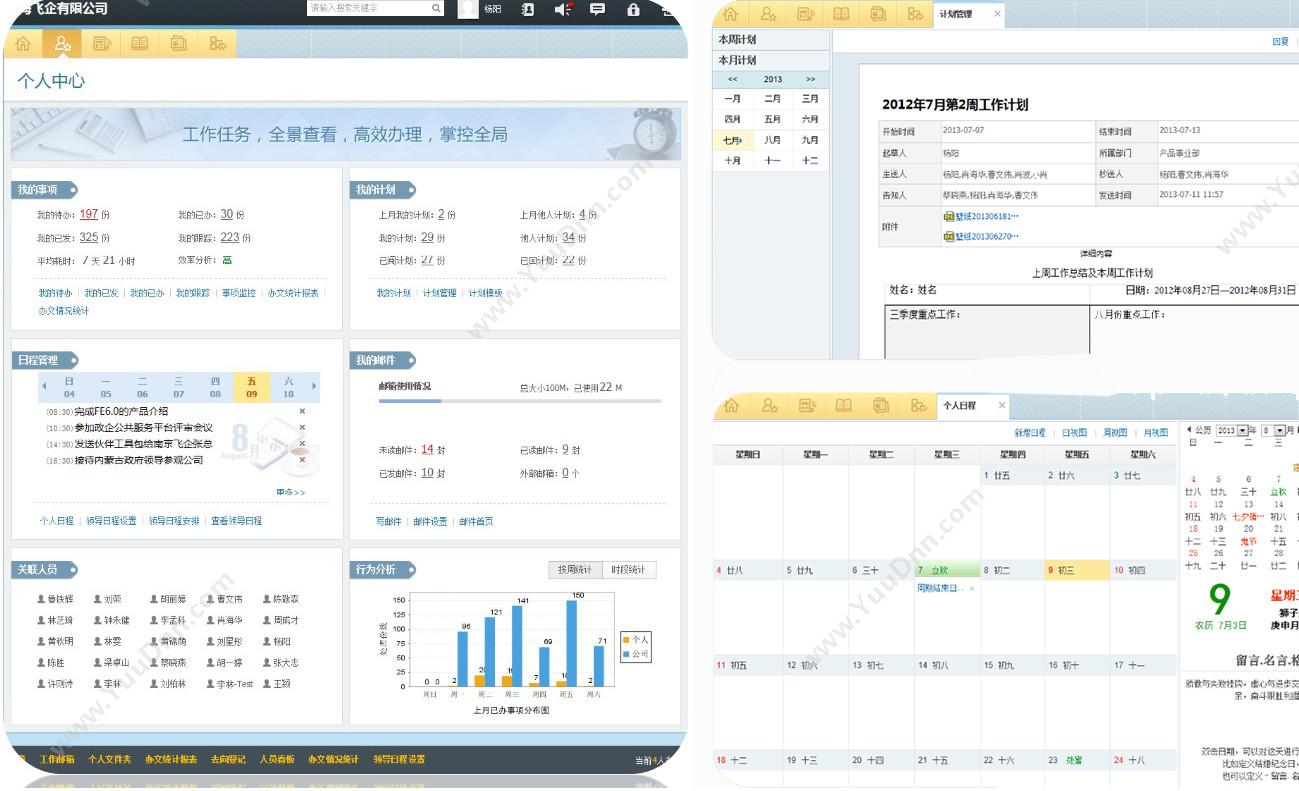Select Friday 09 in schedule week strip
Image resolution: width=1299 pixels, height=791 pixels.
[251, 387]
